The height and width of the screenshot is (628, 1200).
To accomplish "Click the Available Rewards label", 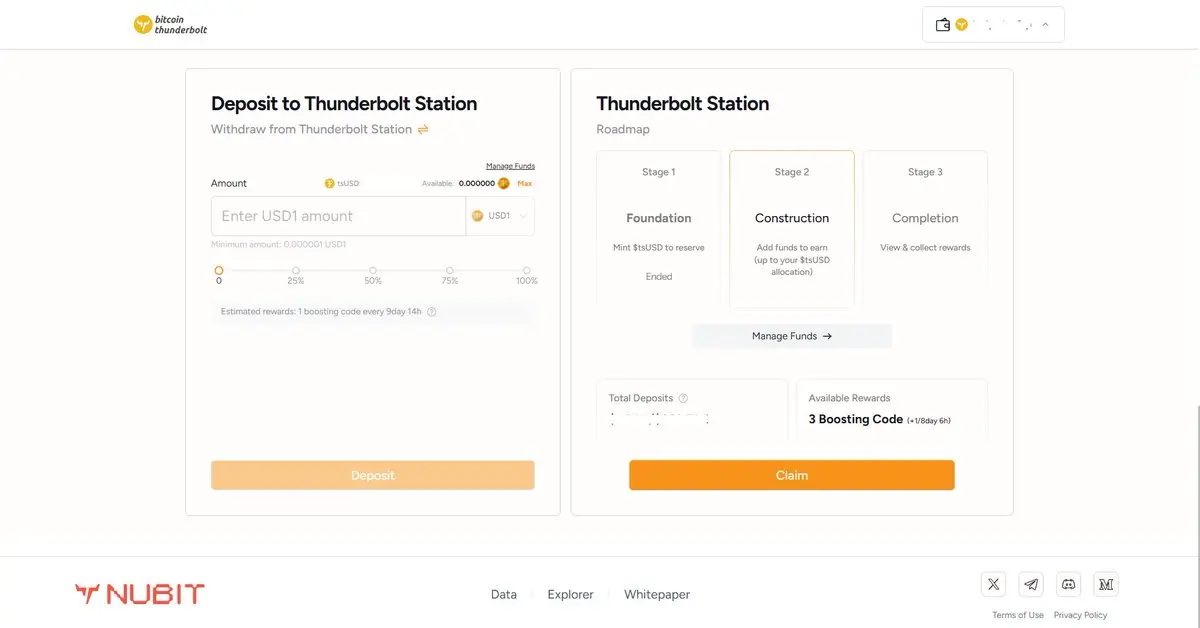I will [849, 398].
